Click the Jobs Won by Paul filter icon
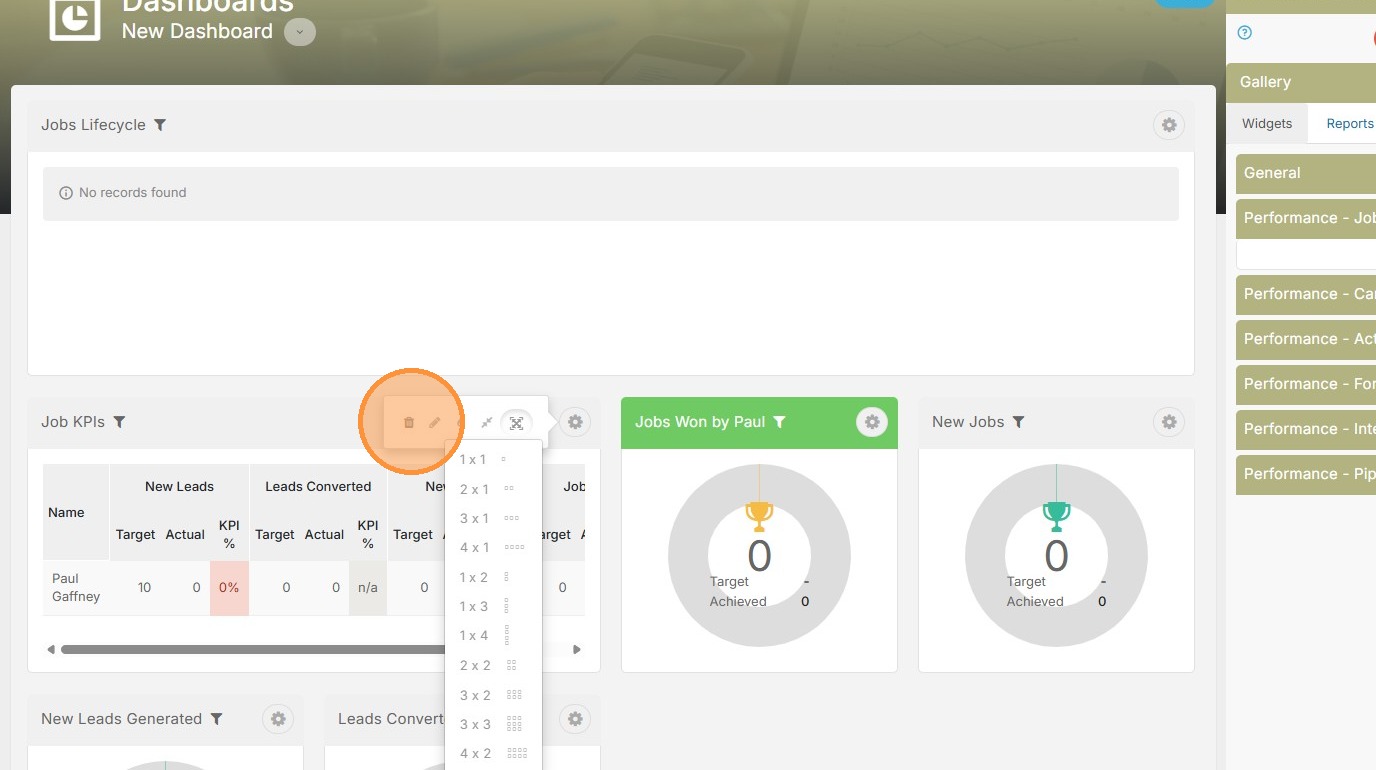This screenshot has height=770, width=1376. (780, 422)
